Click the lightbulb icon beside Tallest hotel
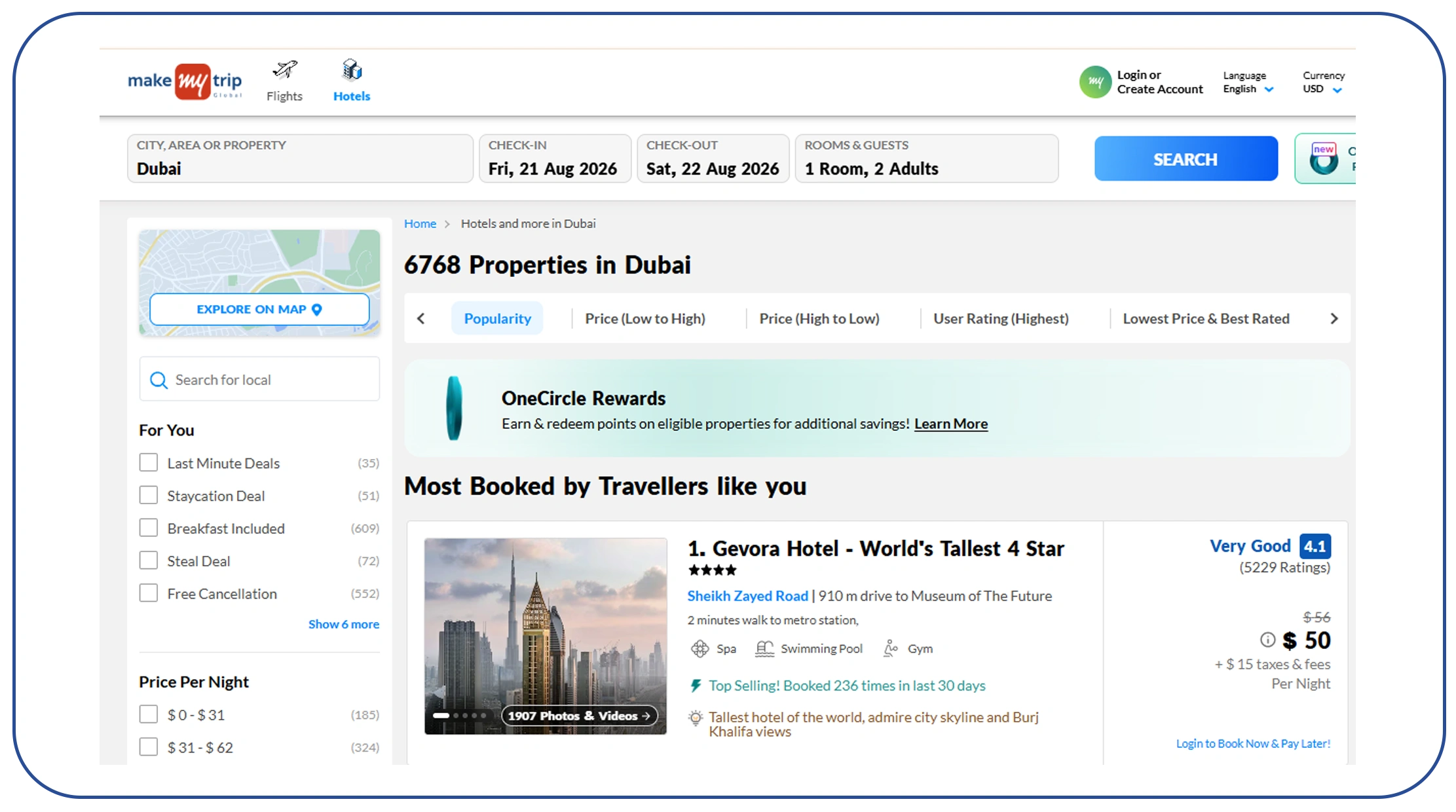1456x812 pixels. (695, 718)
